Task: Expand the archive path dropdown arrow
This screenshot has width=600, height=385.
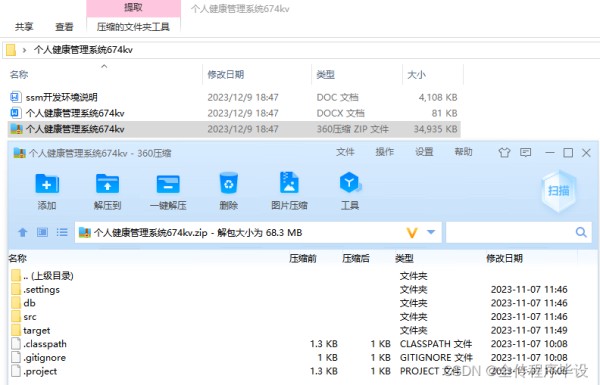Action: pos(431,232)
